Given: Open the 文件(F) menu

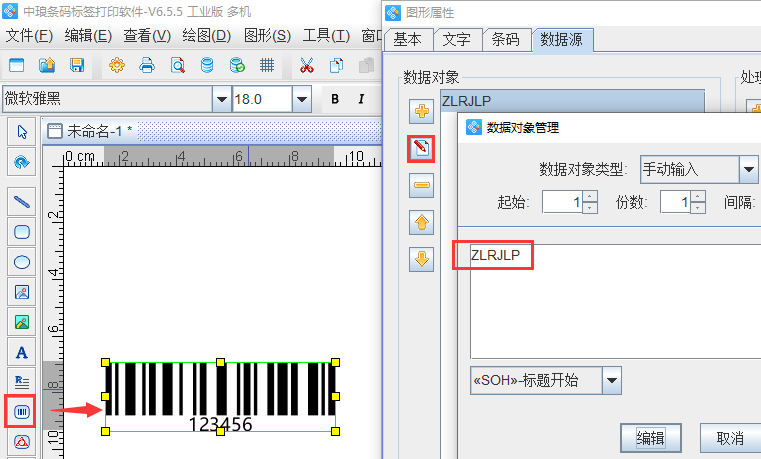Looking at the screenshot, I should tap(29, 35).
